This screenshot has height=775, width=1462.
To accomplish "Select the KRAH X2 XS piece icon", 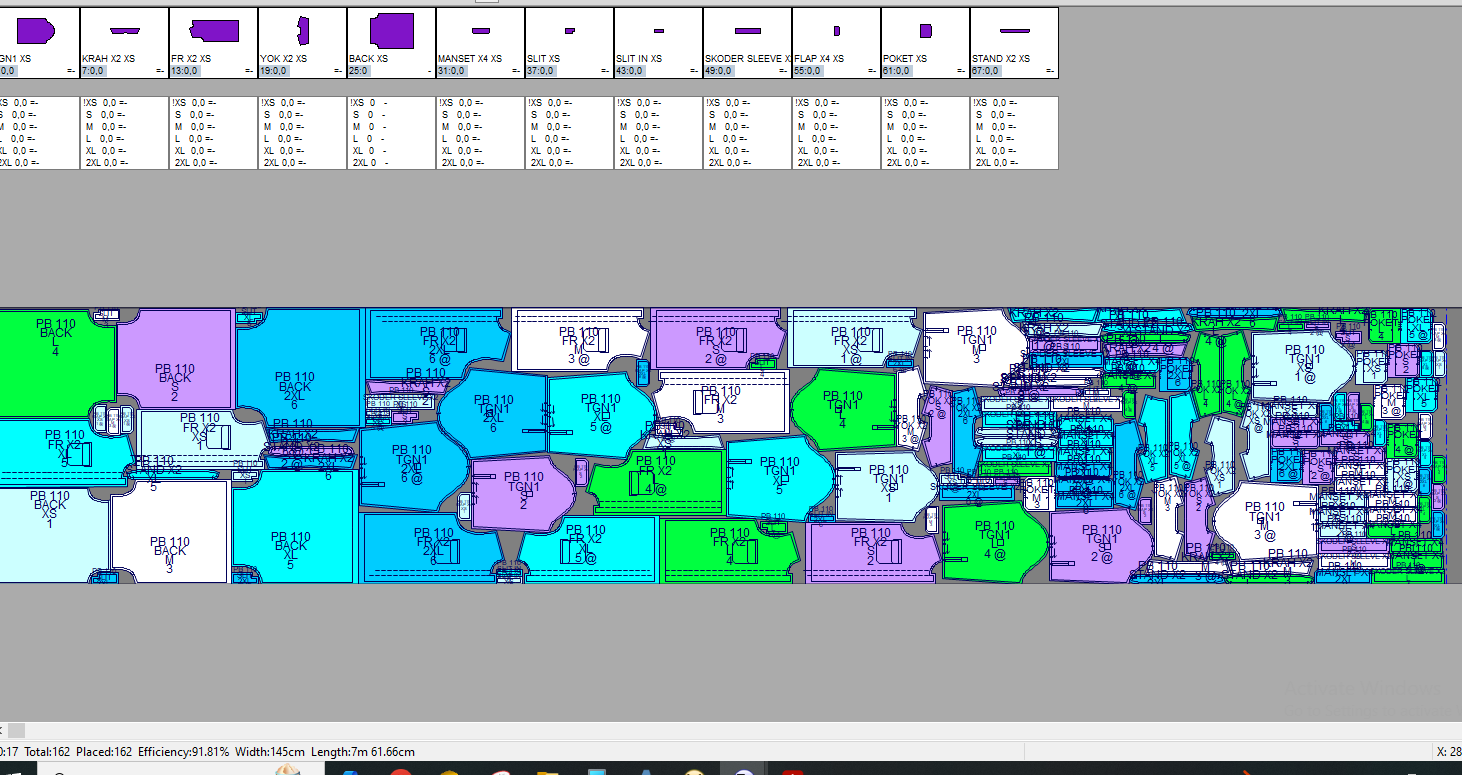I will pos(124,31).
